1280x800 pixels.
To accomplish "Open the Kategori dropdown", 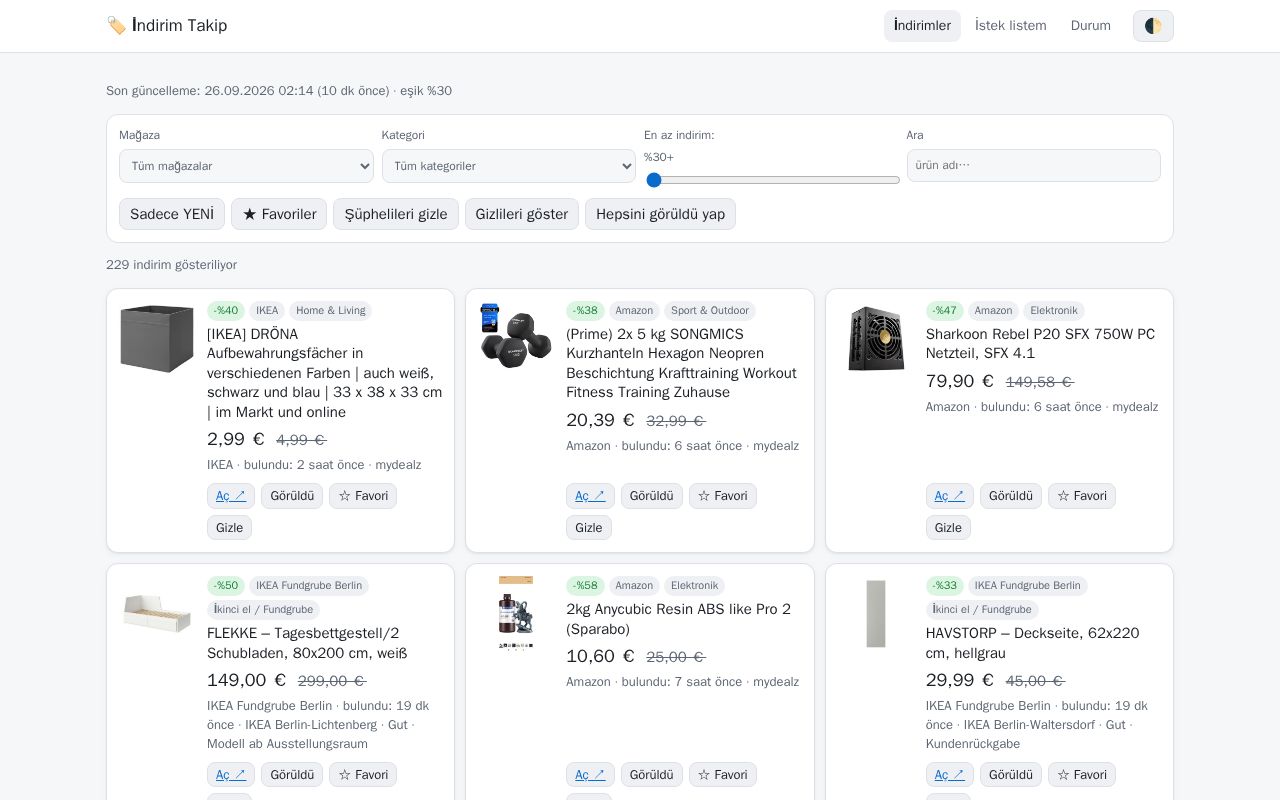I will point(508,166).
